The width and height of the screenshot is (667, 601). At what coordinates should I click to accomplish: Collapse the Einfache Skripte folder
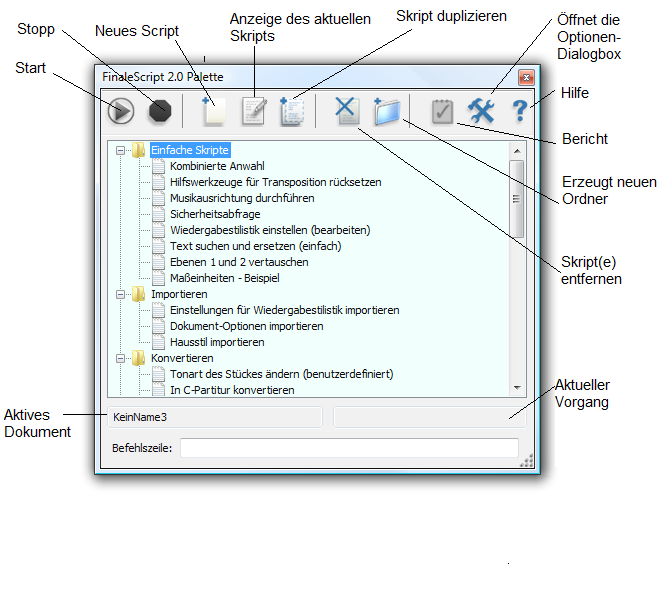[x=120, y=150]
